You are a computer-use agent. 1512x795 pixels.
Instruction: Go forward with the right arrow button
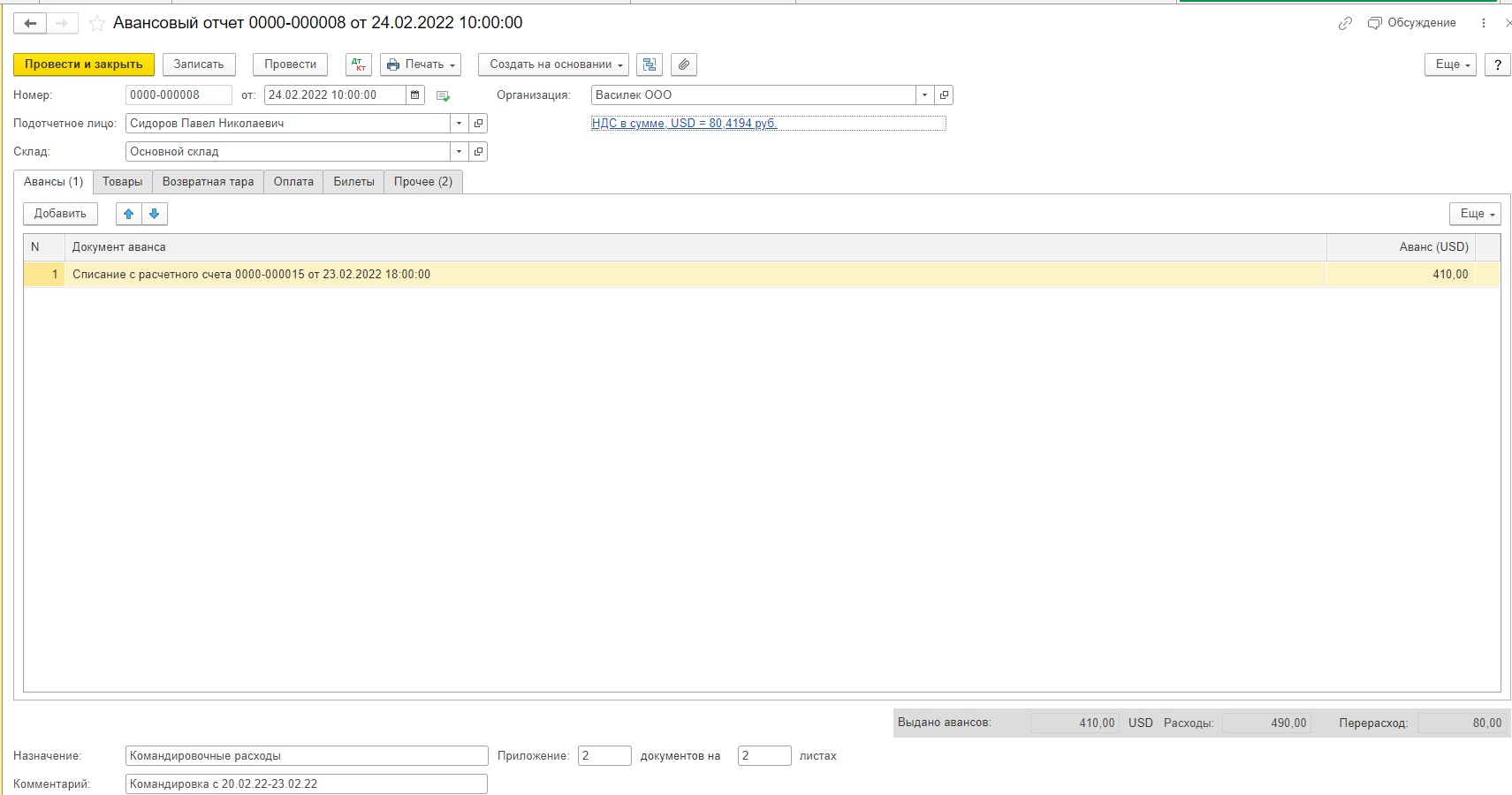62,24
